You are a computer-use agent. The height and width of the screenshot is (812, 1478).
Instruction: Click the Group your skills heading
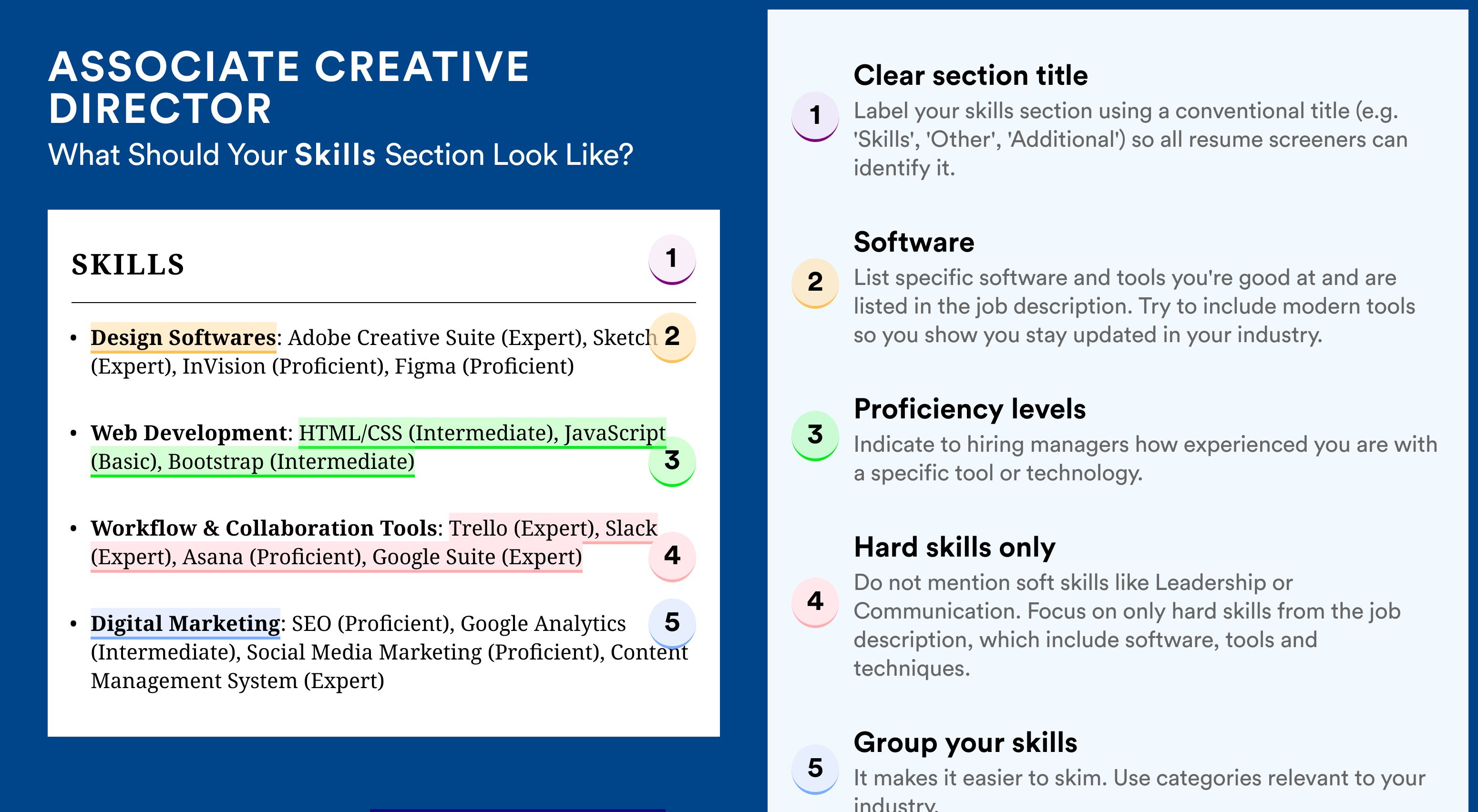pos(965,742)
